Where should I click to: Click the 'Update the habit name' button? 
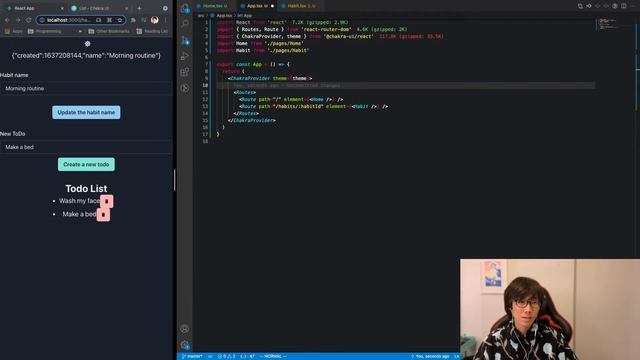pyautogui.click(x=86, y=112)
